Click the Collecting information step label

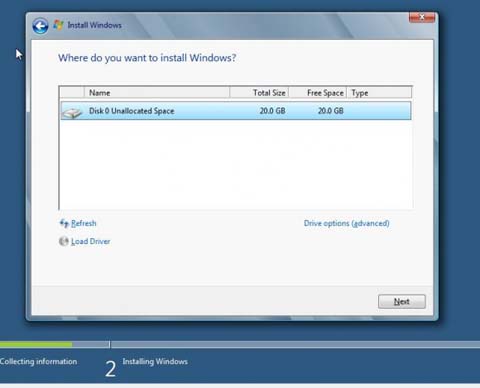(x=38, y=362)
